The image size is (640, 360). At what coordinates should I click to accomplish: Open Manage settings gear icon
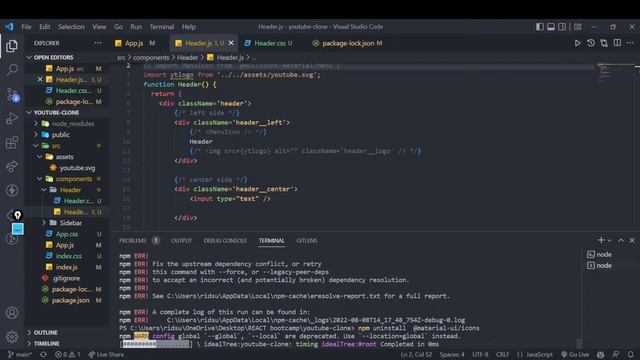[x=12, y=337]
